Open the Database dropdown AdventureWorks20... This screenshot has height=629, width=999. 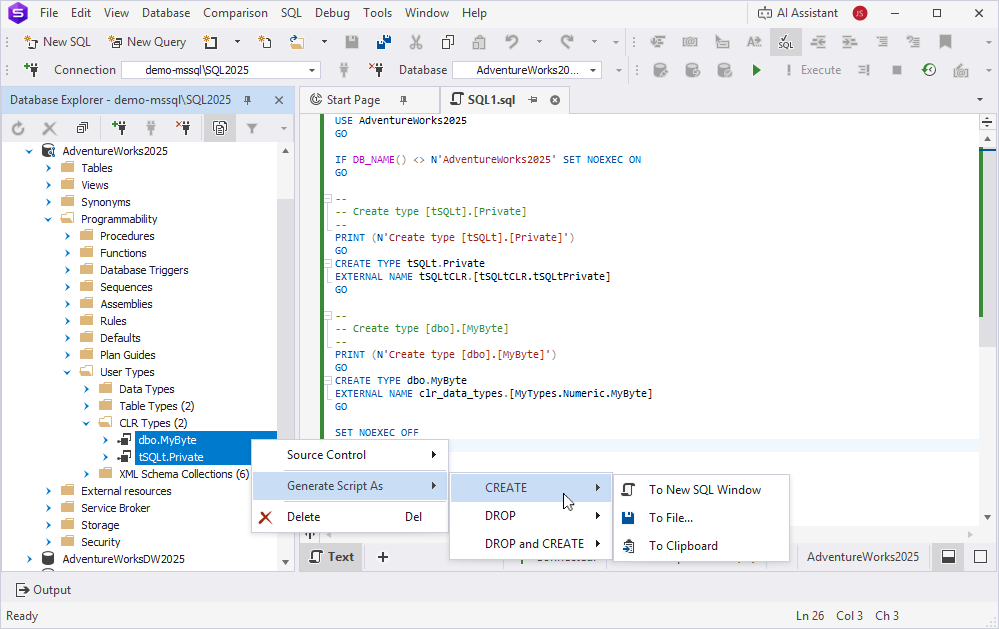pyautogui.click(x=527, y=70)
